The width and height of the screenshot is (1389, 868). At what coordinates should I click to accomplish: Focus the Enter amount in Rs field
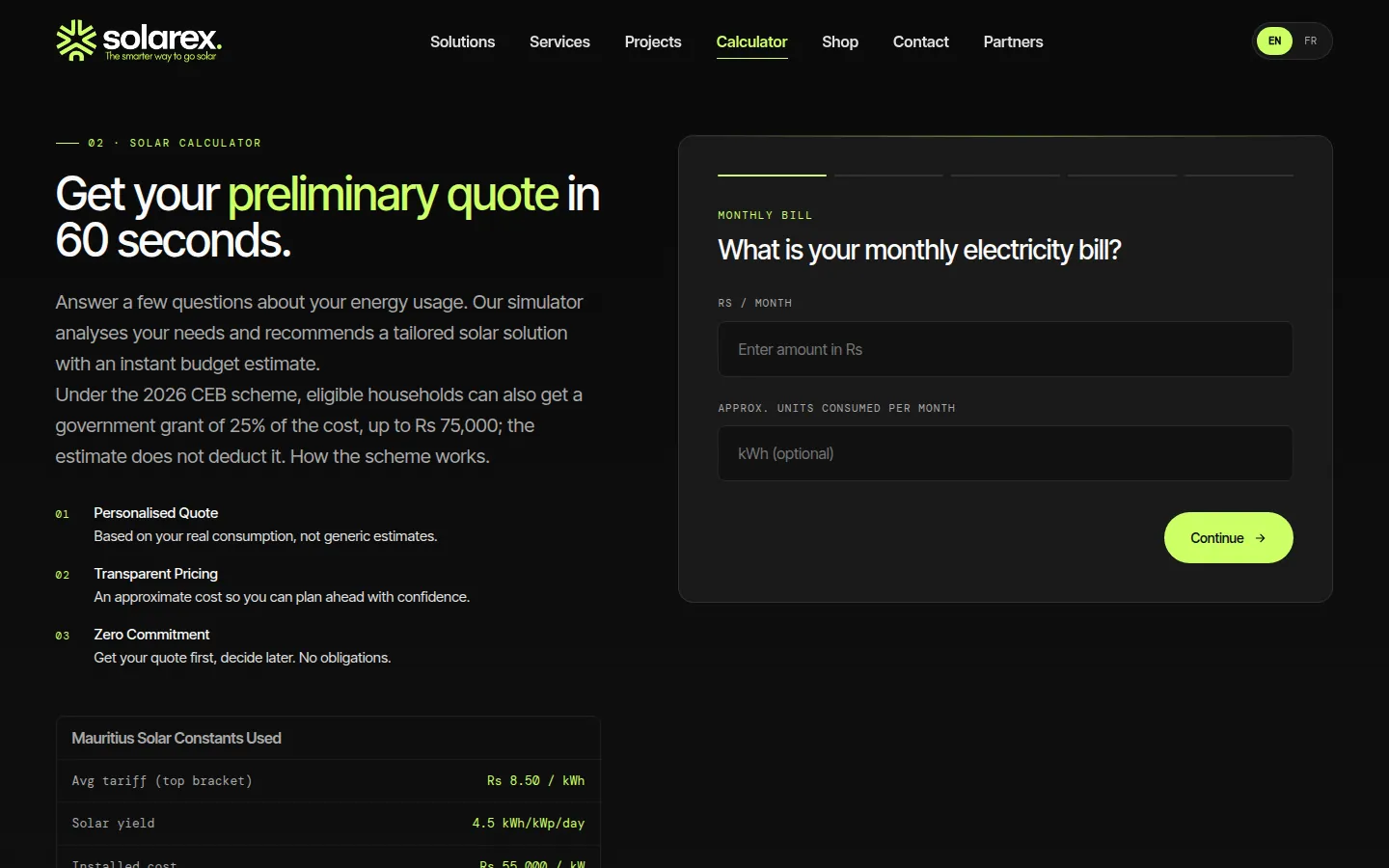click(x=1005, y=349)
